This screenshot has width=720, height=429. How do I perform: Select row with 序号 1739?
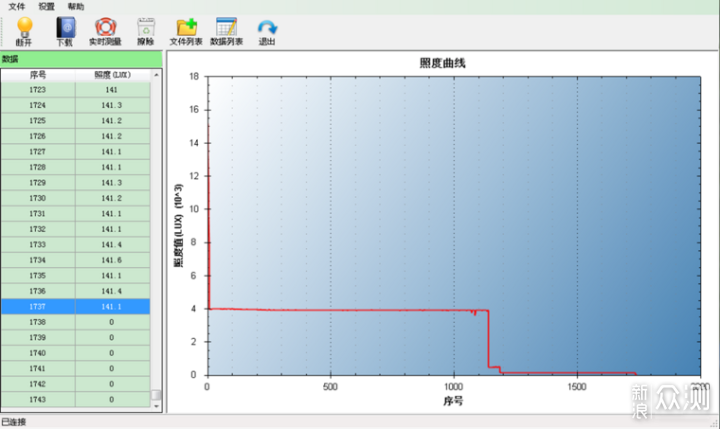75,338
